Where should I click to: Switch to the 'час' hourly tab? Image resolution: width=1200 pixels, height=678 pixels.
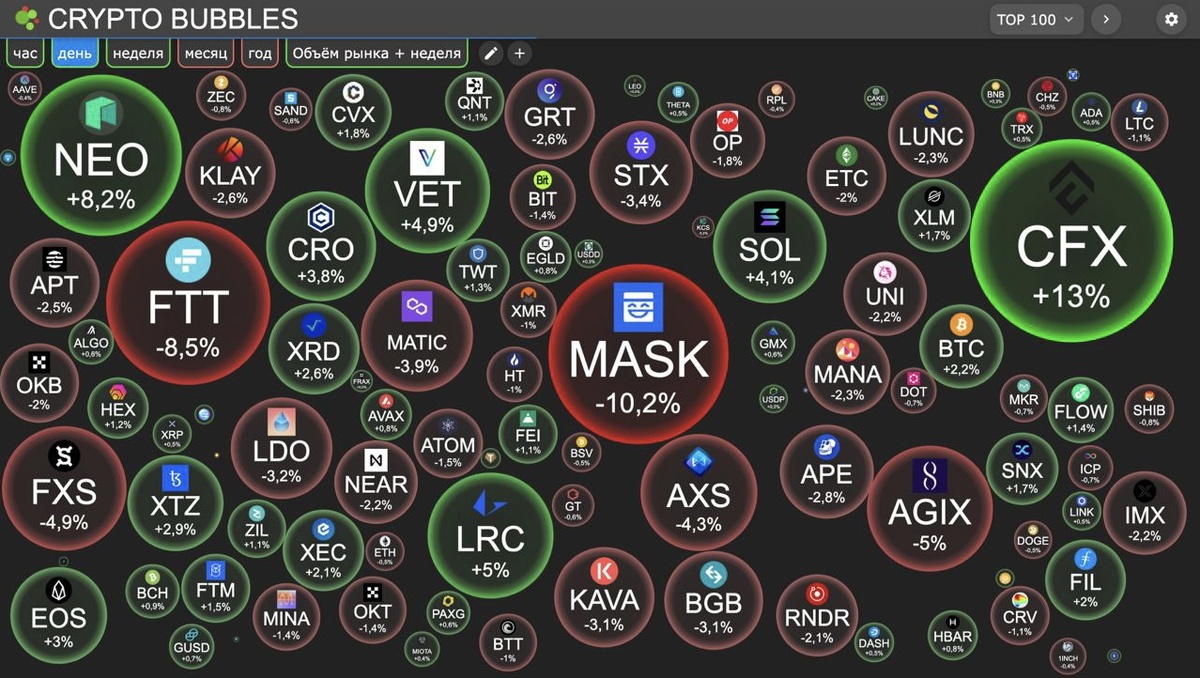coord(25,53)
